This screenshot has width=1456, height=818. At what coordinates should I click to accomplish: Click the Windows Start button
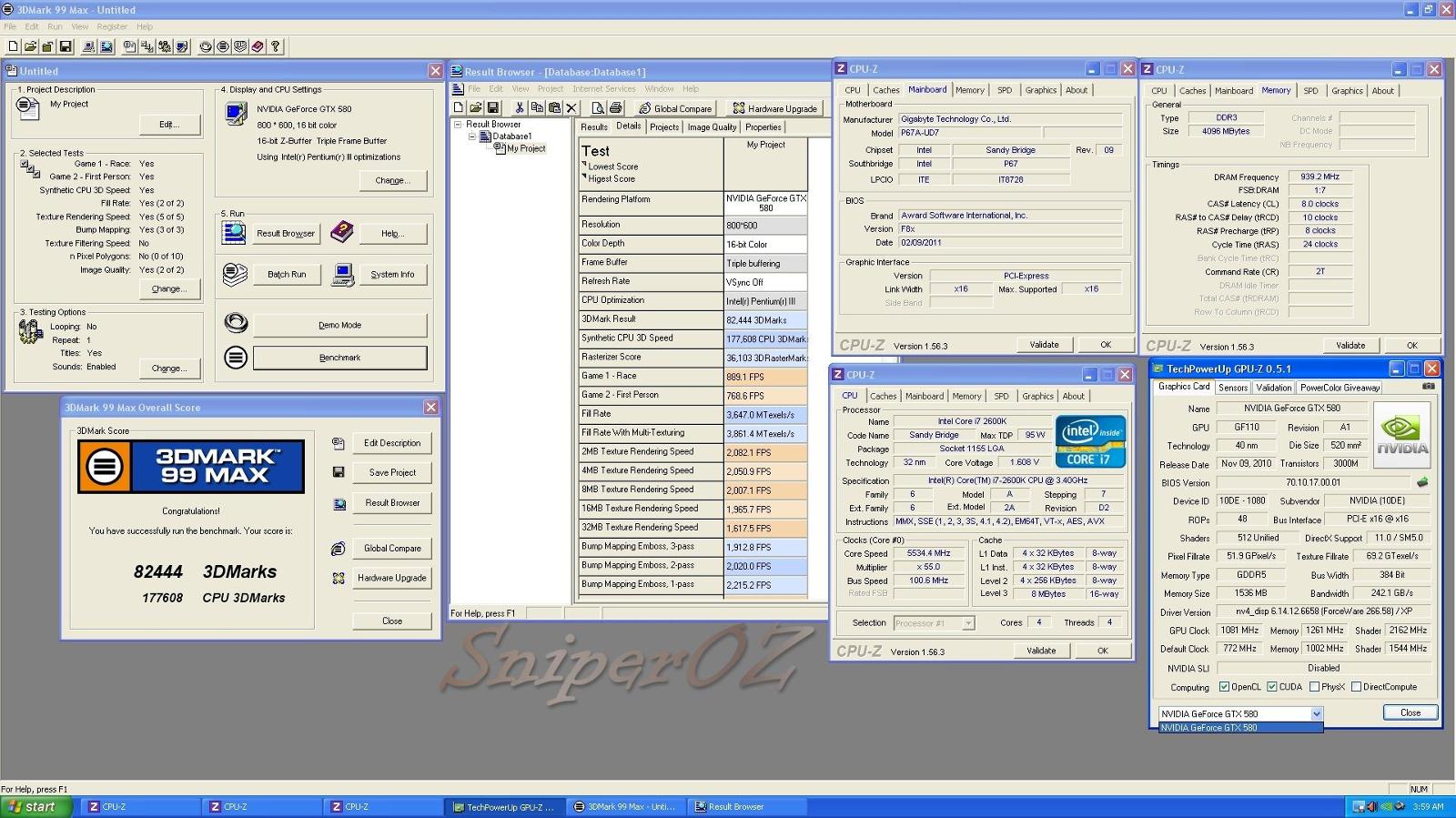point(35,806)
